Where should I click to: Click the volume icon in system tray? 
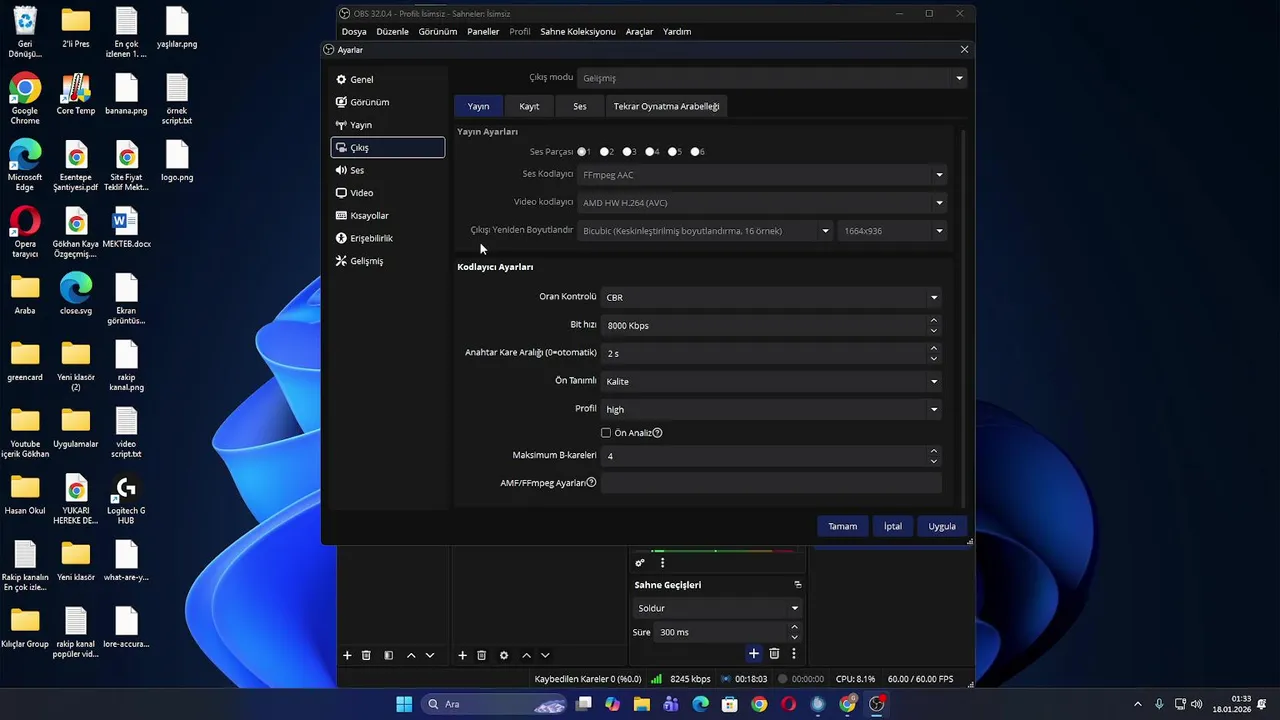1197,704
